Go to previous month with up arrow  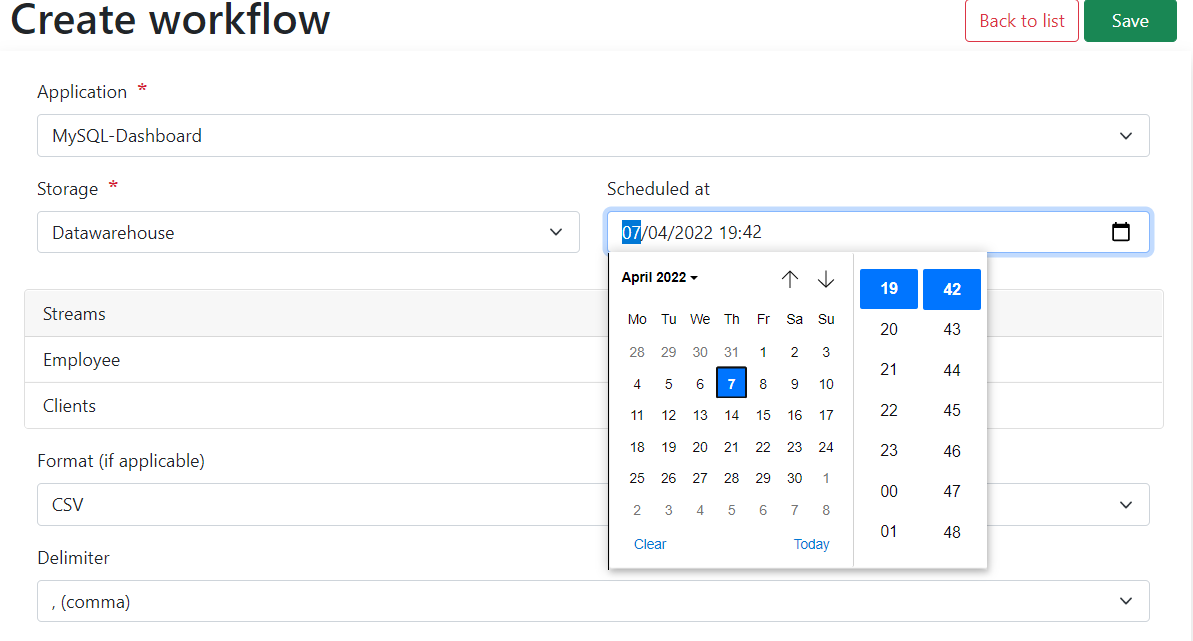(x=790, y=279)
